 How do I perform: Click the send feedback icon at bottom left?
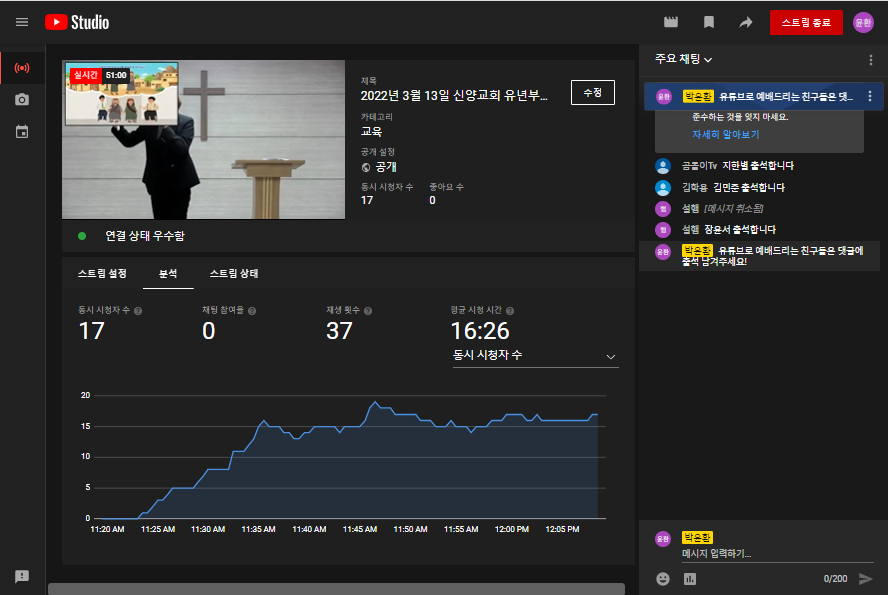tap(21, 576)
